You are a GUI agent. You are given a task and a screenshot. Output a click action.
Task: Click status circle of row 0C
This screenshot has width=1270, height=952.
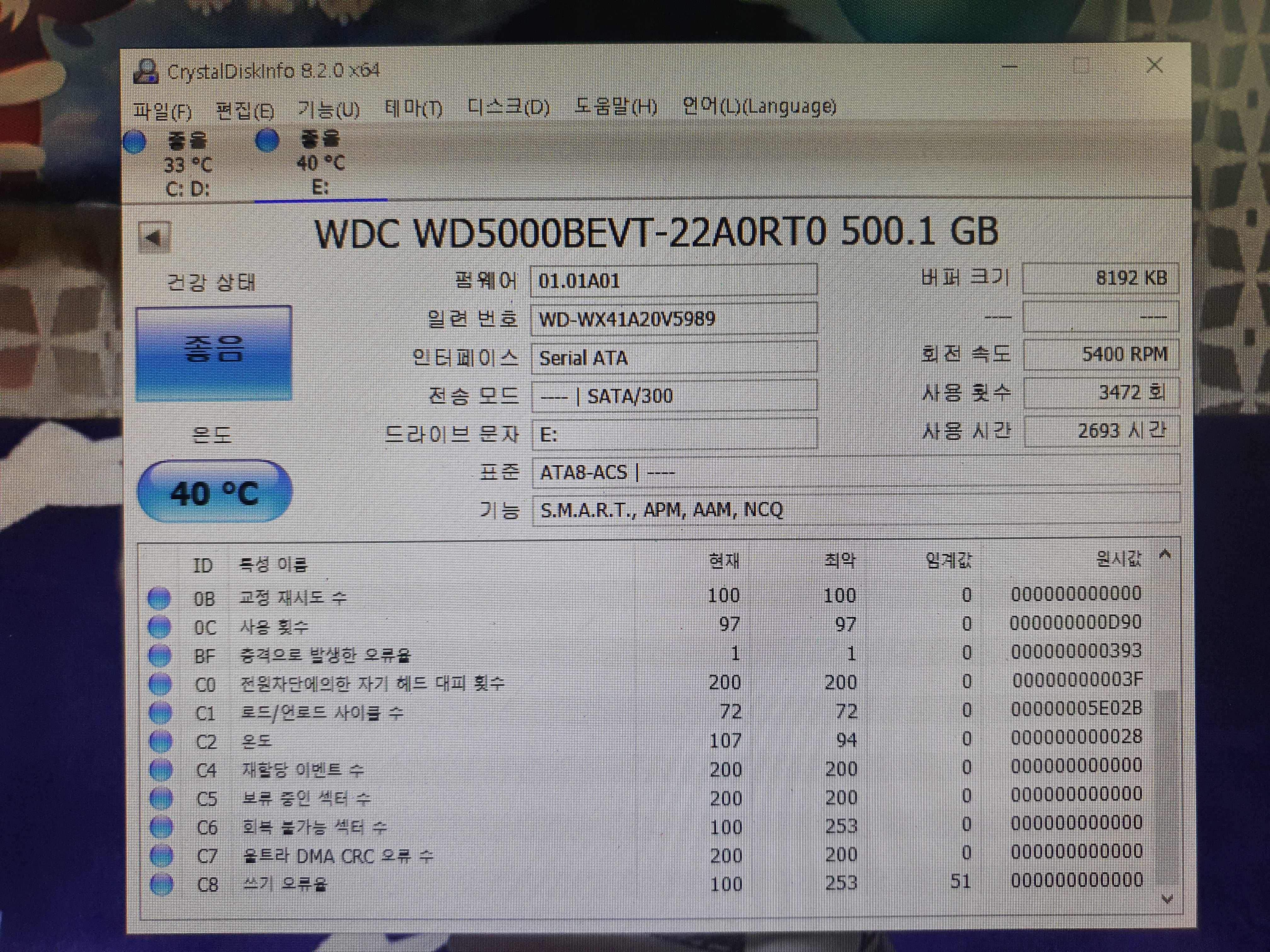(x=160, y=626)
